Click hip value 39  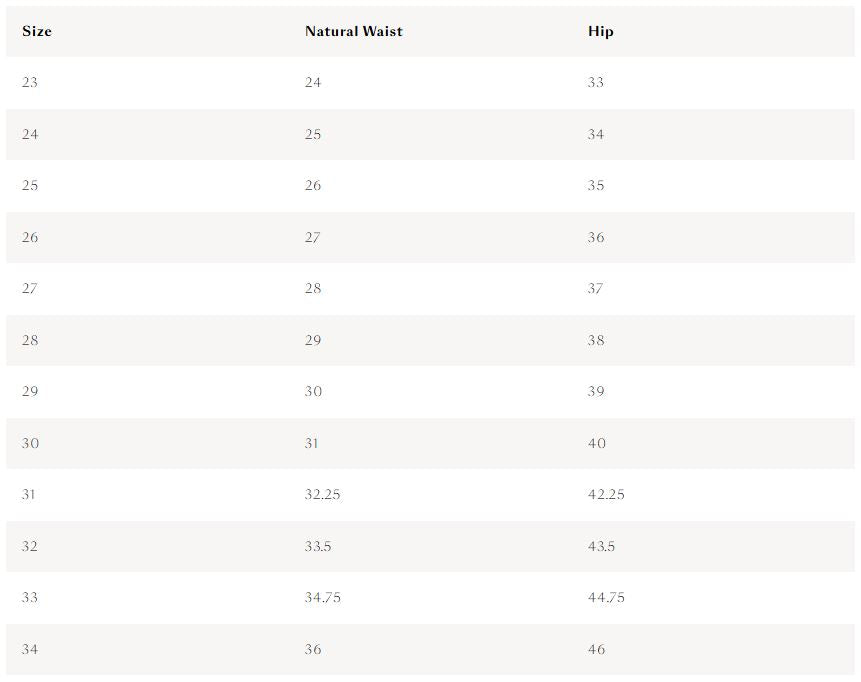point(596,392)
